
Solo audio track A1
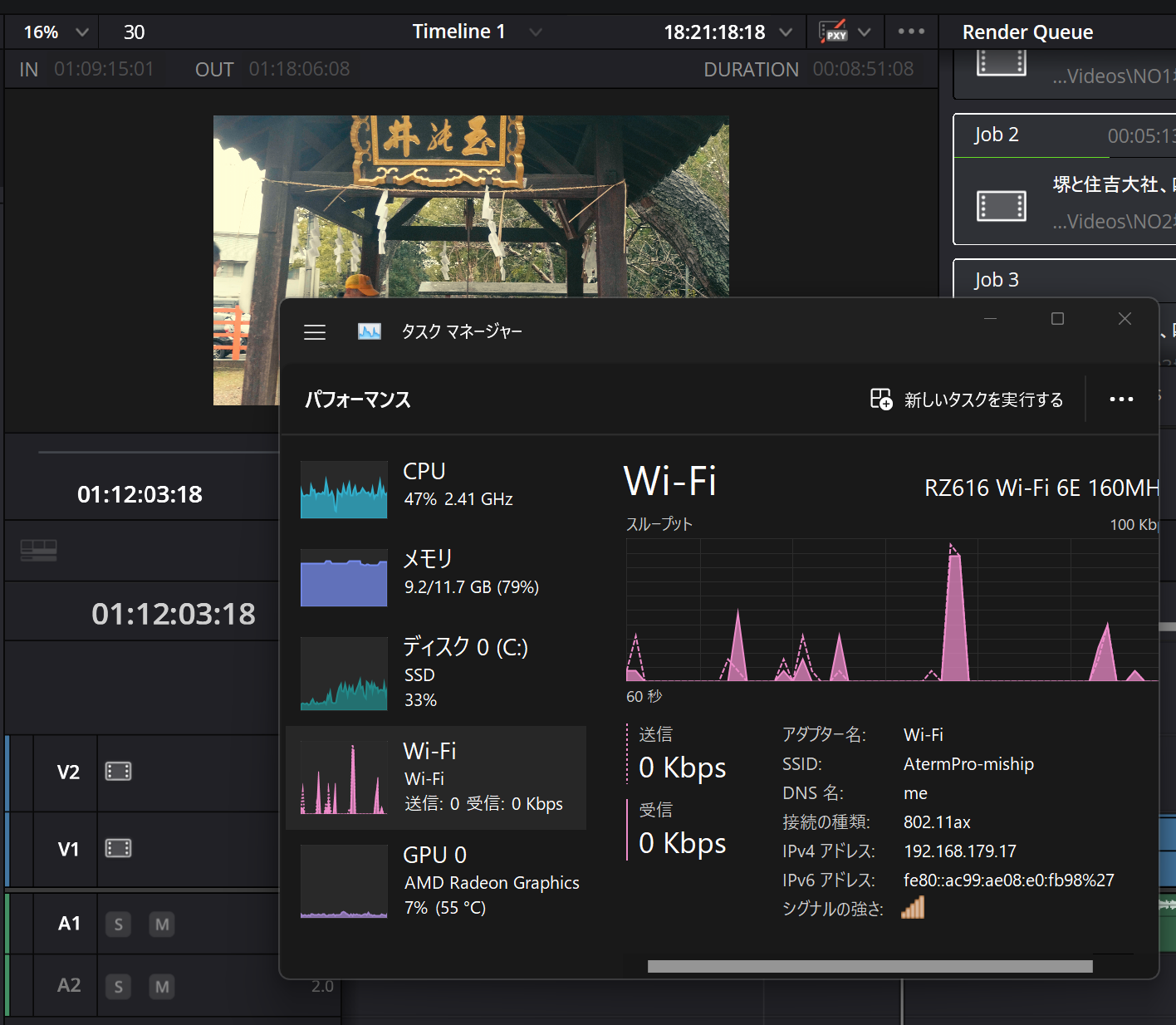119,924
